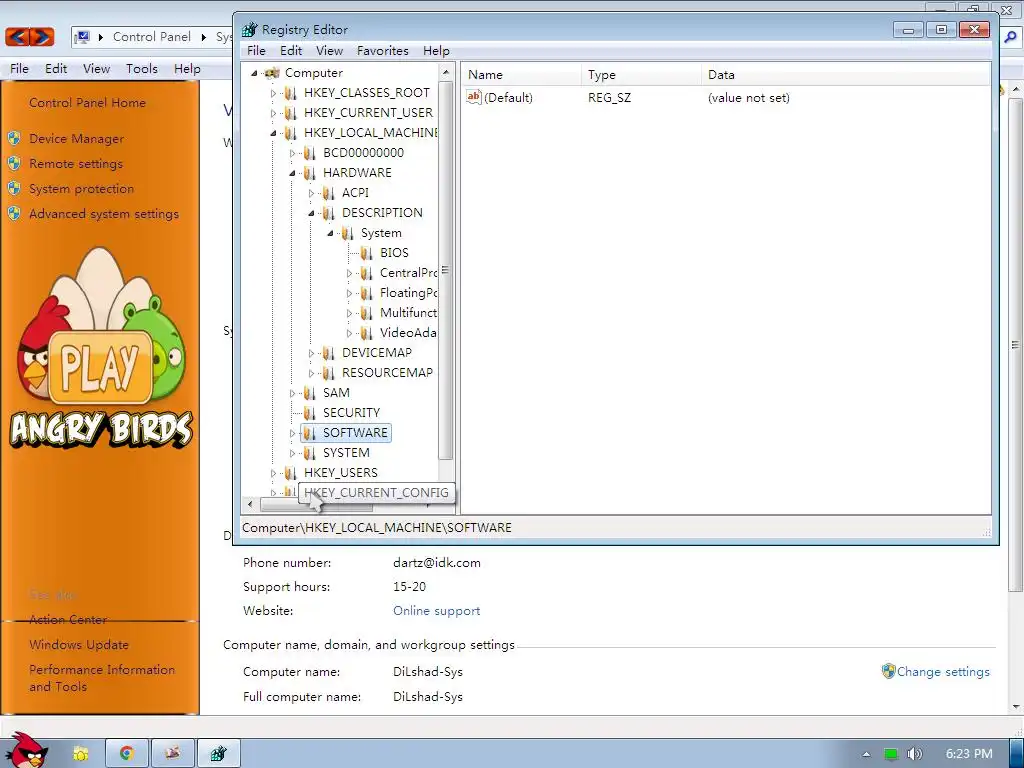Click the SECURITY key folder icon
Screen dimensions: 1024x768
pos(310,413)
